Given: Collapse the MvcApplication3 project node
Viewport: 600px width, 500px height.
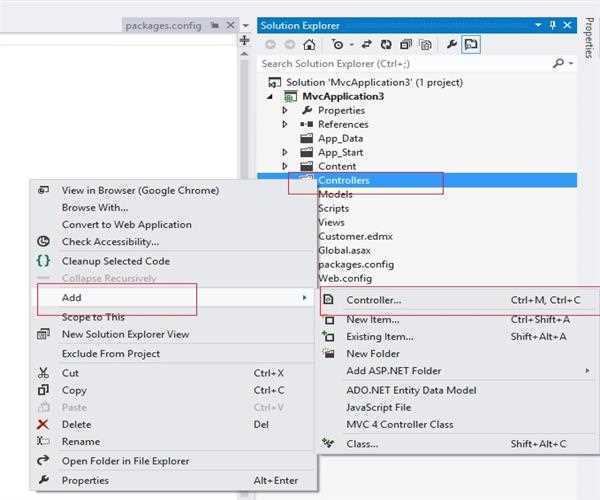Looking at the screenshot, I should pyautogui.click(x=271, y=96).
